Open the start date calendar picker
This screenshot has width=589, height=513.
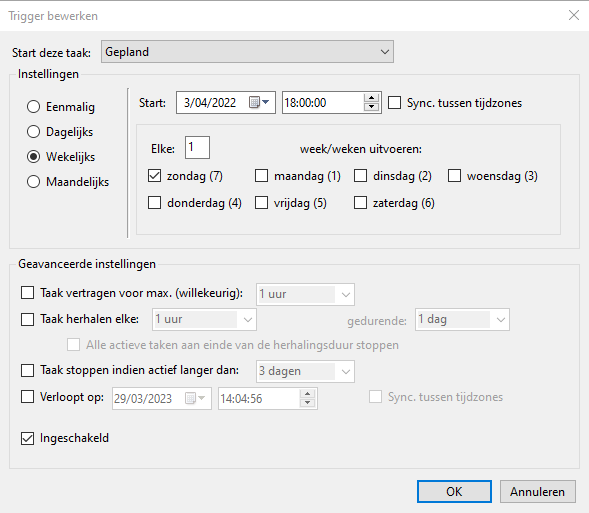click(x=259, y=102)
